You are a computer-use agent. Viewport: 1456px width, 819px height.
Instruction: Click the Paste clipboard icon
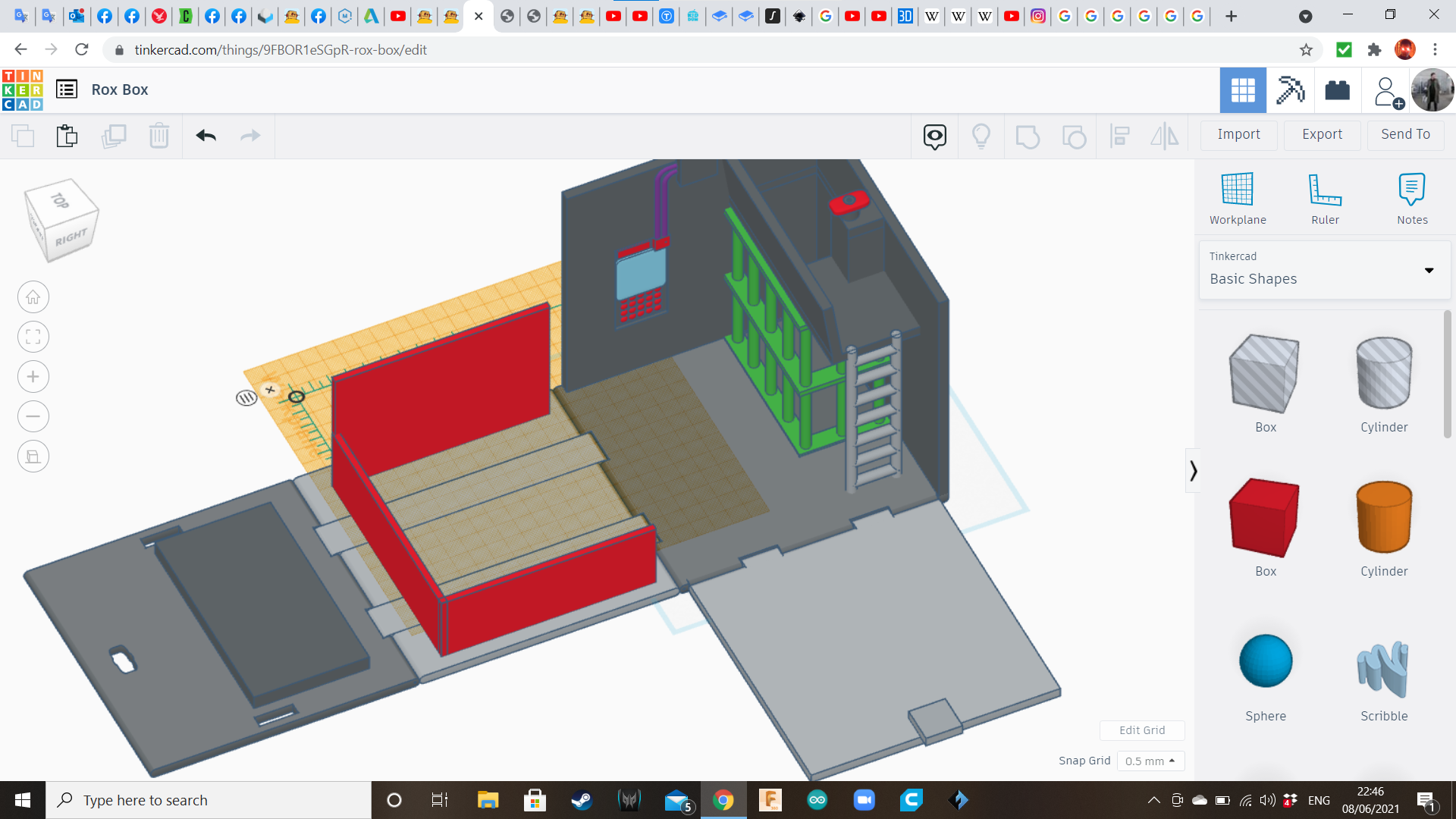(x=67, y=136)
